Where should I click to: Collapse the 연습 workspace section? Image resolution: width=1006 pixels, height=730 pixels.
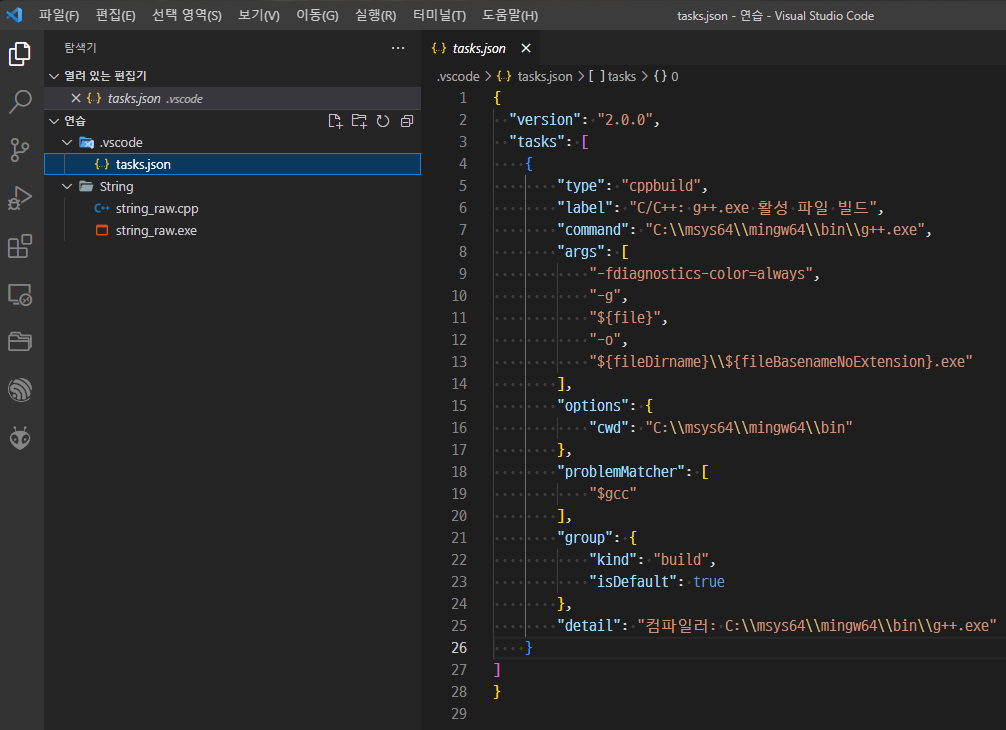(54, 121)
